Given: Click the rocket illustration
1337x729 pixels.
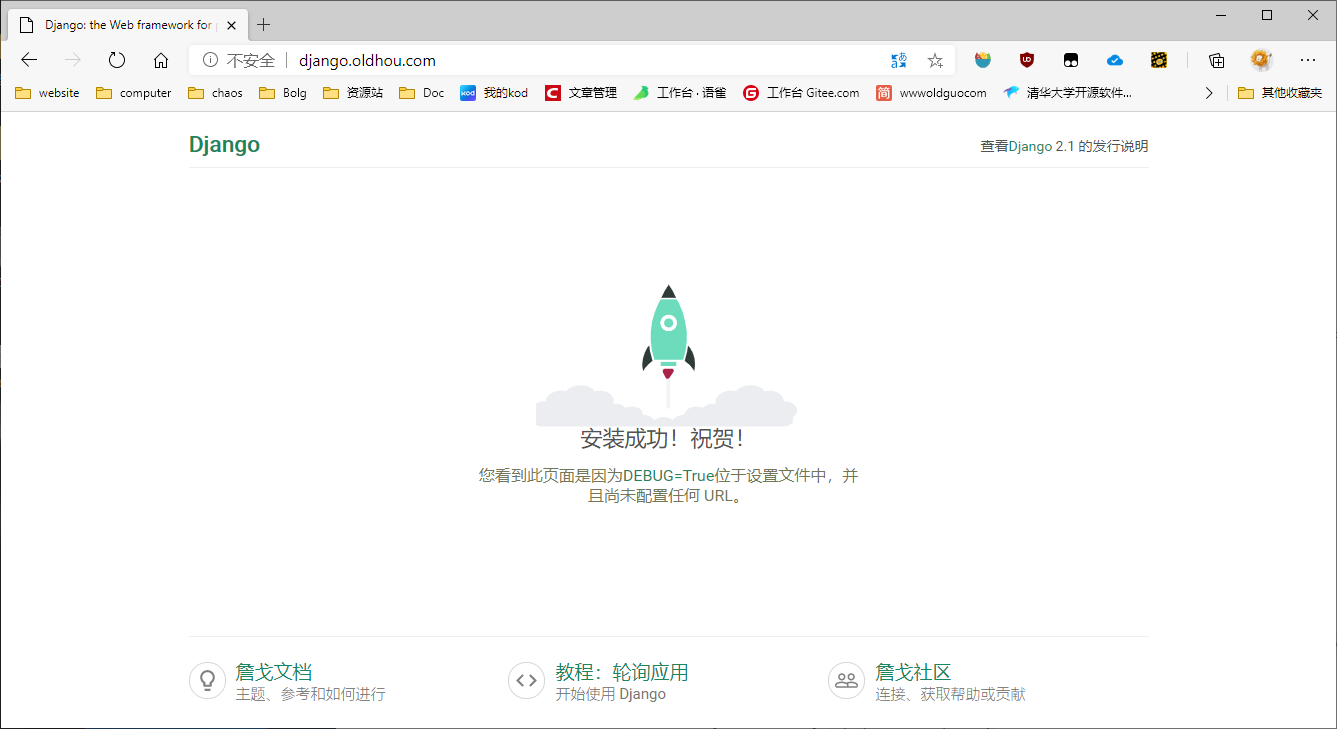Looking at the screenshot, I should [x=667, y=355].
